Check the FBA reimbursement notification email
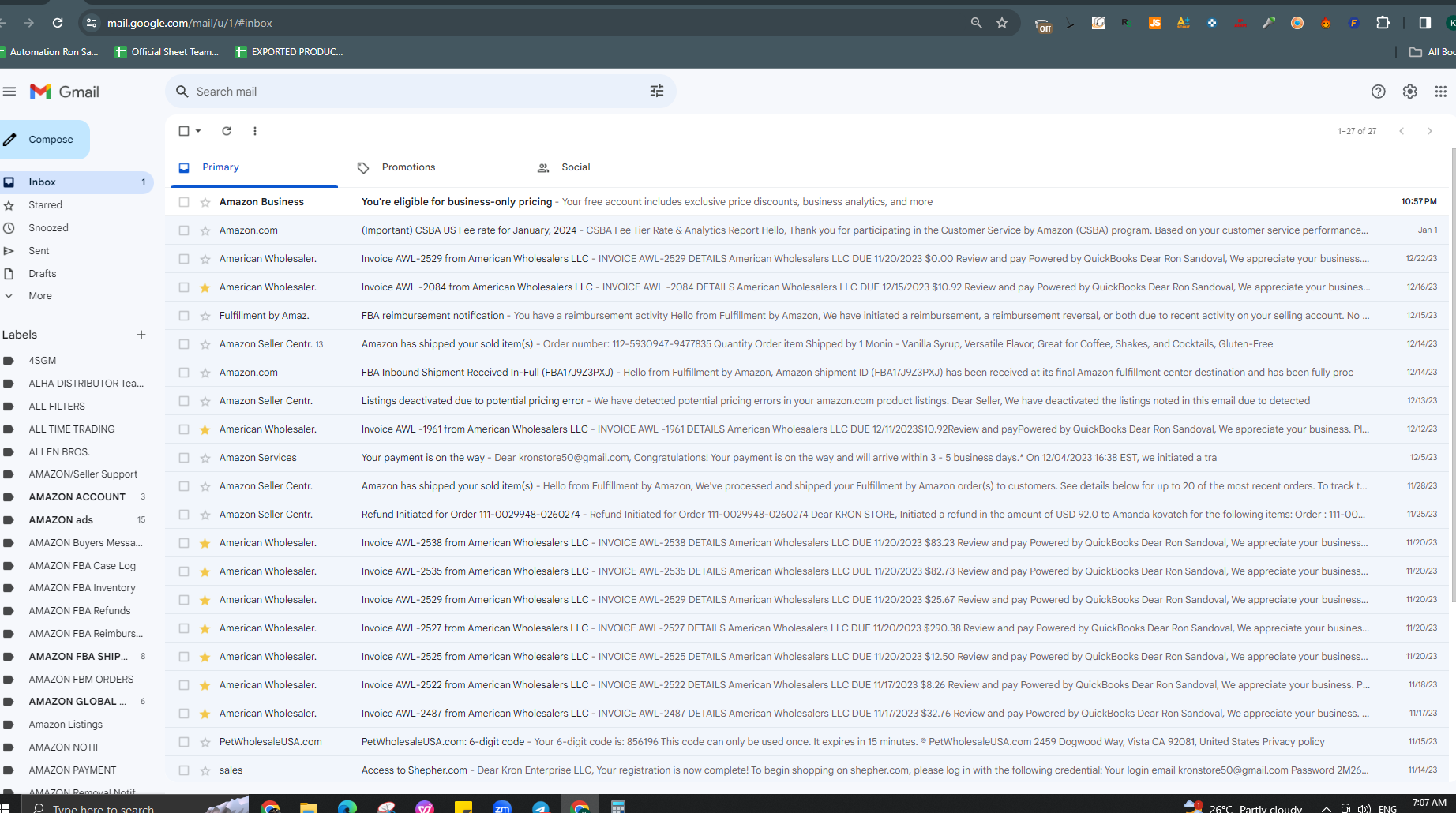Image resolution: width=1456 pixels, height=813 pixels. pos(184,316)
